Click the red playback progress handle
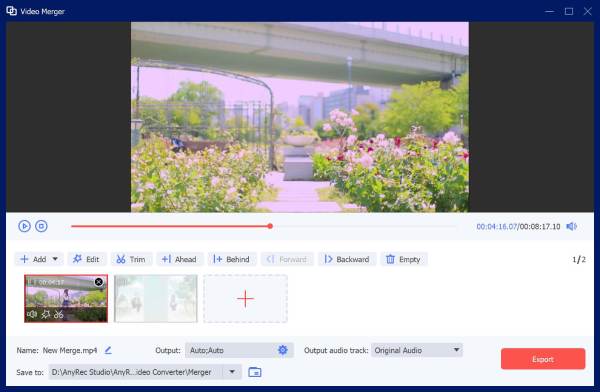This screenshot has height=392, width=600. coord(270,226)
